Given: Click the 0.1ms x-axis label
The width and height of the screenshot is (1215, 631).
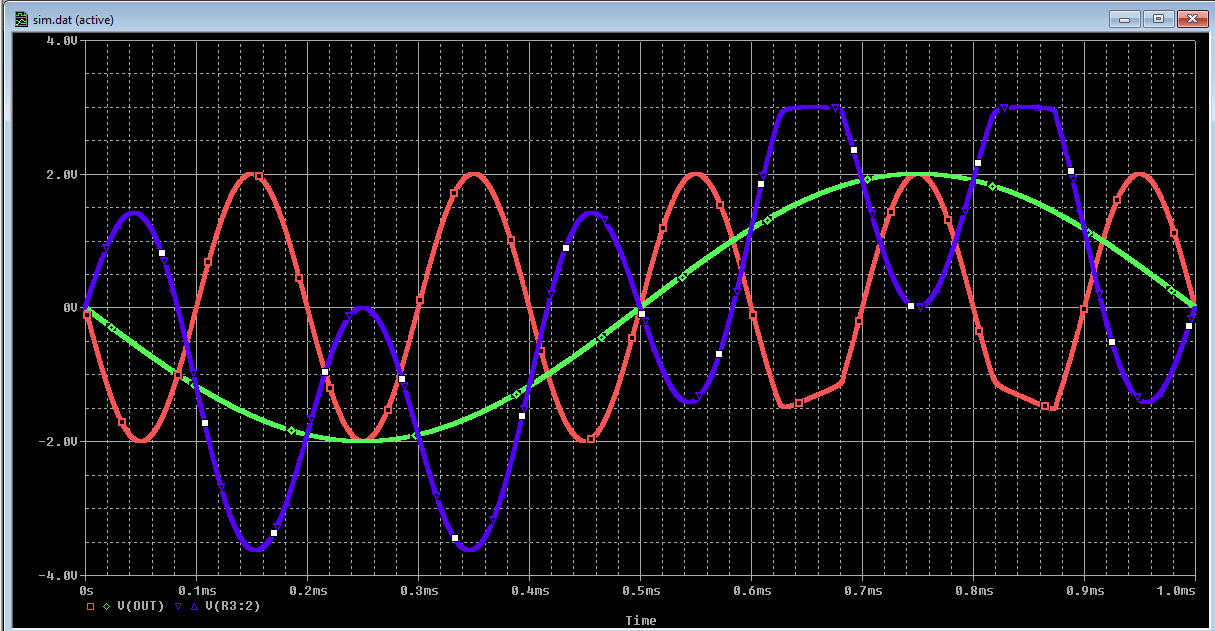Looking at the screenshot, I should pyautogui.click(x=196, y=592).
